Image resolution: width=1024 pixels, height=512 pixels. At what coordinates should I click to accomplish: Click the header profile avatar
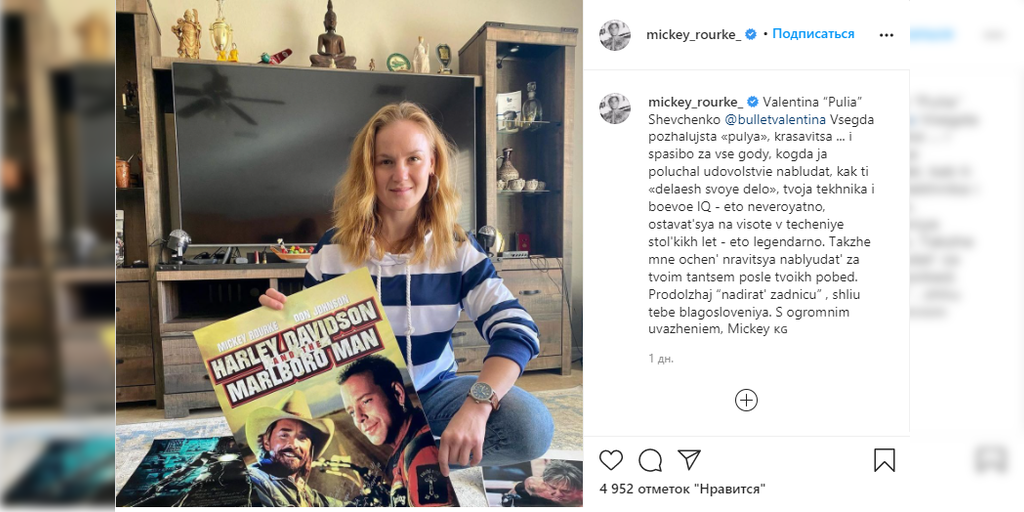click(x=615, y=35)
